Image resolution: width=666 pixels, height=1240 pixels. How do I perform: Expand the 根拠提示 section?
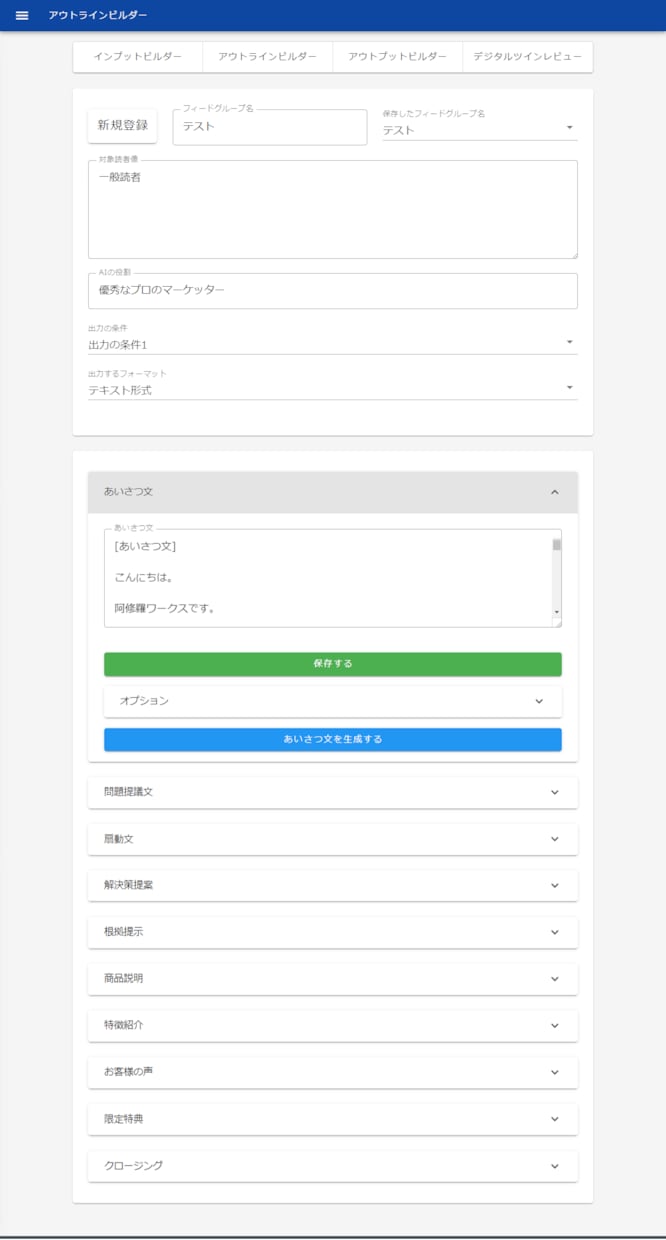coord(333,932)
